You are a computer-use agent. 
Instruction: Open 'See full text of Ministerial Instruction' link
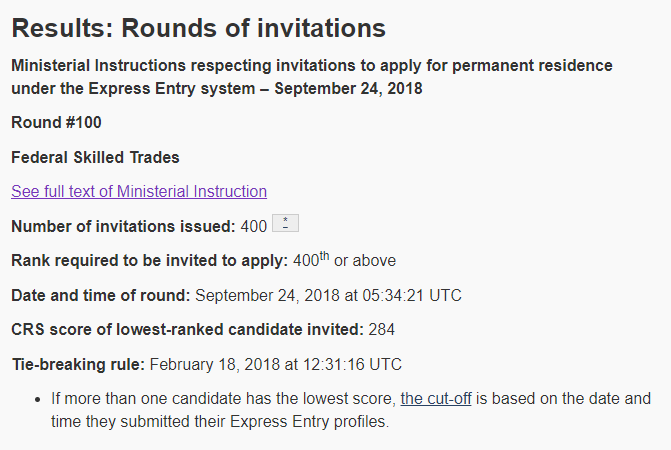139,191
